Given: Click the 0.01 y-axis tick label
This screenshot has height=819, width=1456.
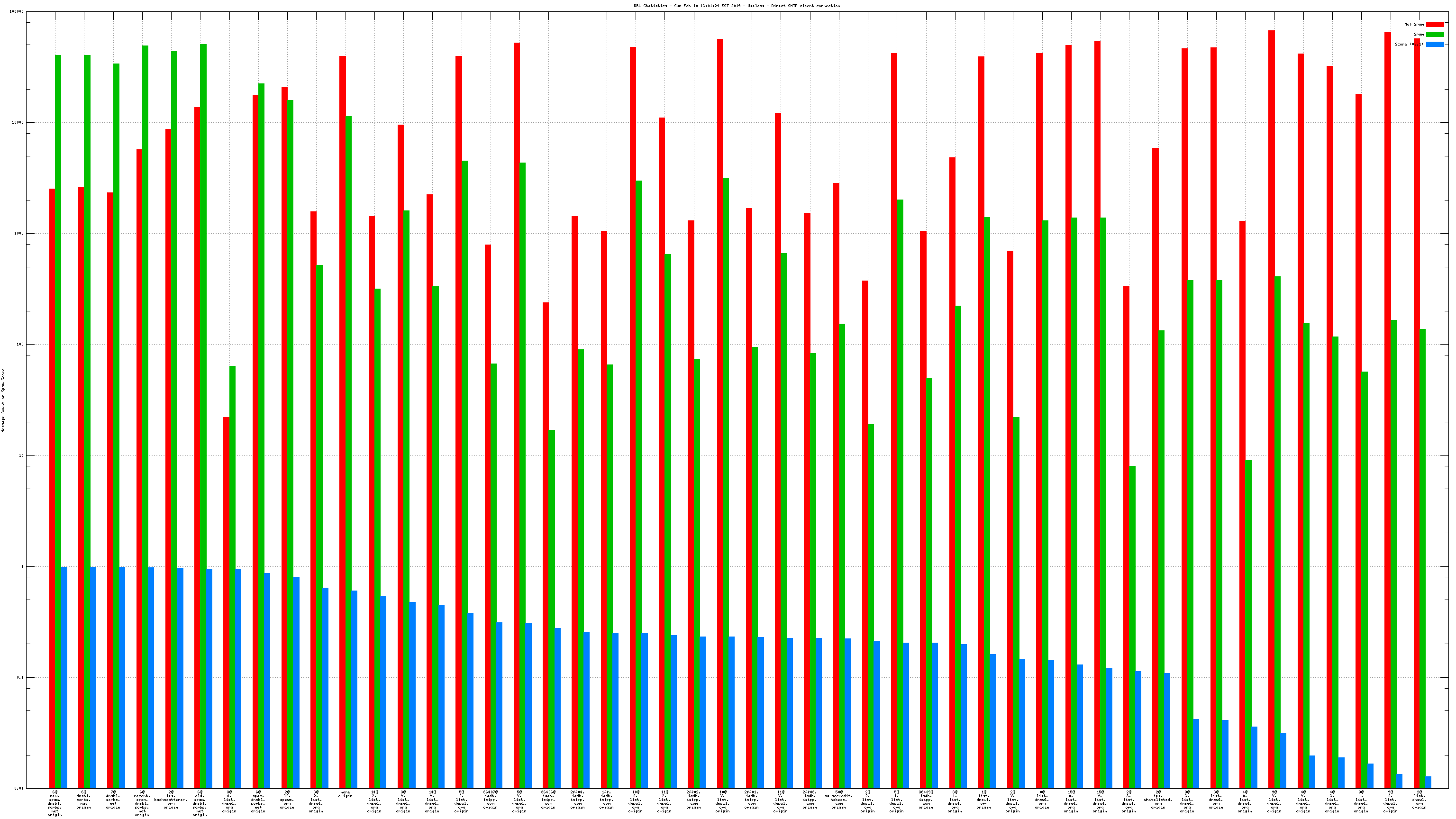Looking at the screenshot, I should (18, 789).
